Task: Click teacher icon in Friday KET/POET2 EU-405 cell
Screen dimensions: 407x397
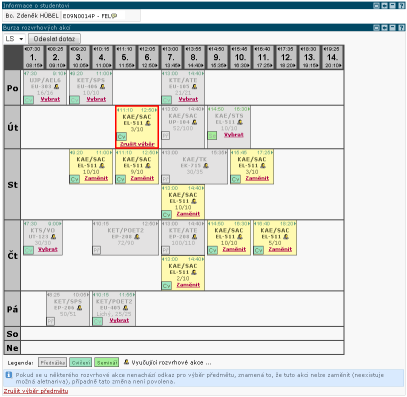Action: tap(125, 308)
